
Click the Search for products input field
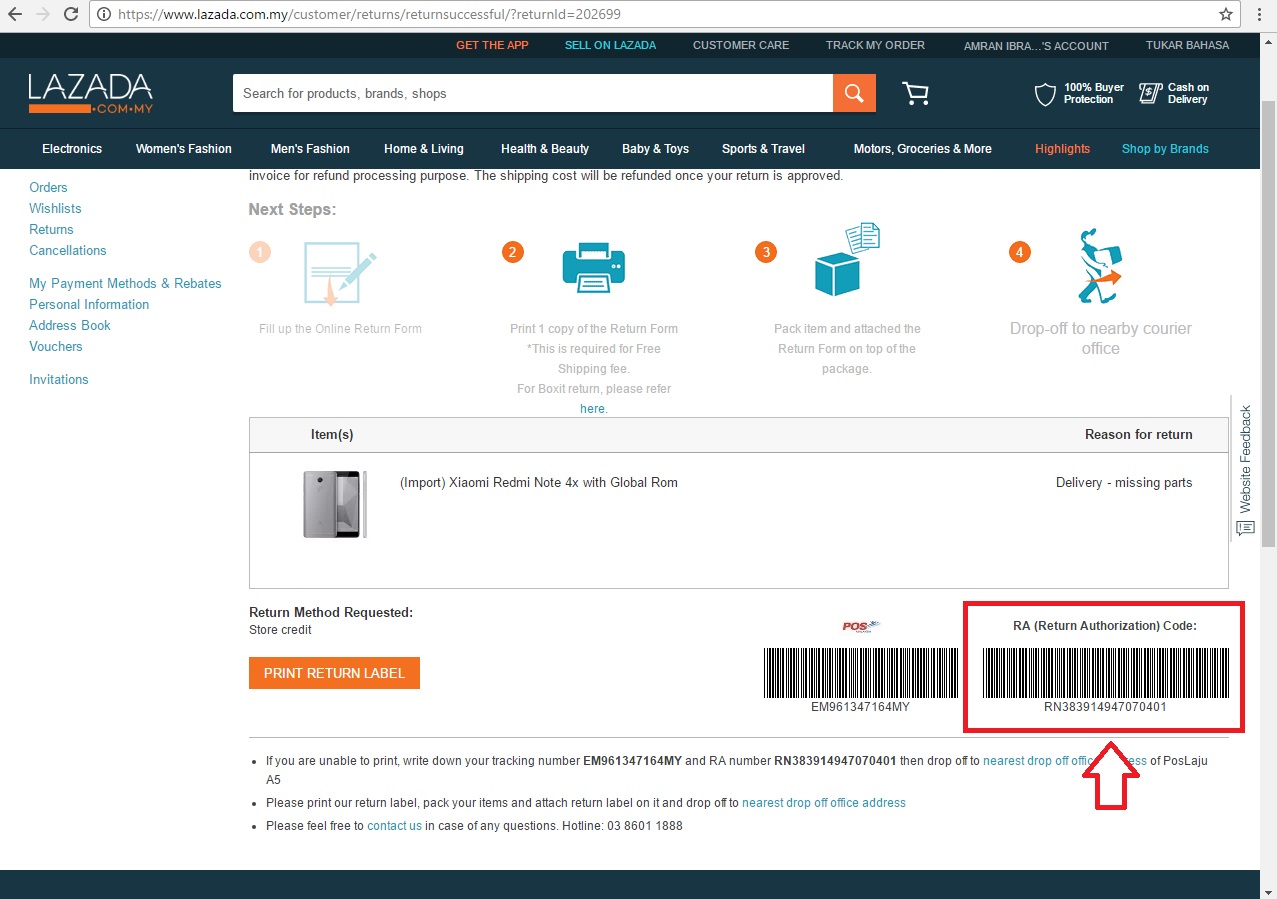(532, 93)
